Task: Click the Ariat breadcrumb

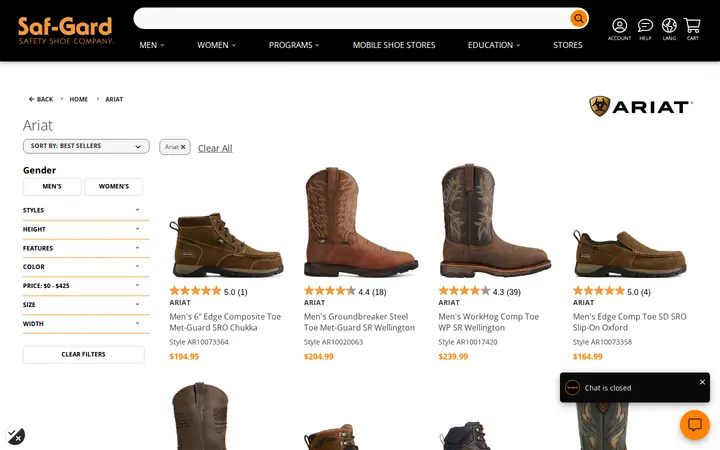Action: (114, 99)
